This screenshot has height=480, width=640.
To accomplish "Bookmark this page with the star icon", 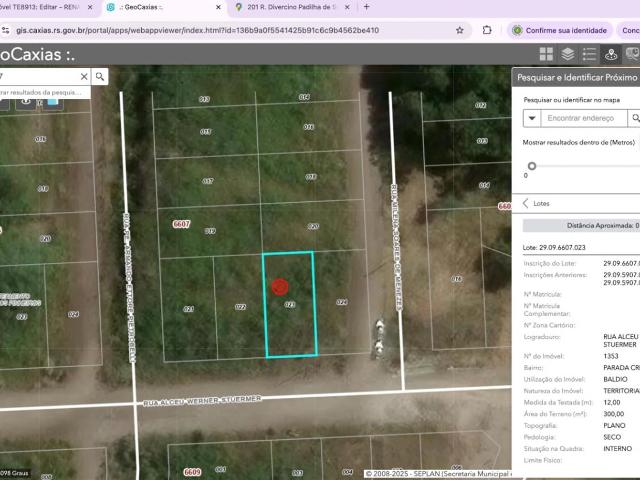I will tap(460, 30).
